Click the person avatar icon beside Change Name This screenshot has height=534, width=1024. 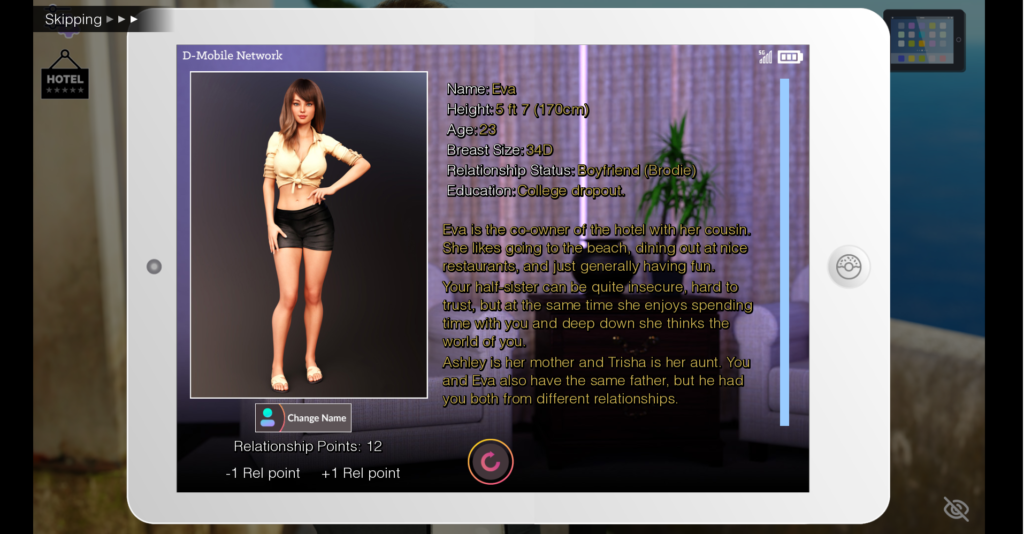pyautogui.click(x=268, y=418)
